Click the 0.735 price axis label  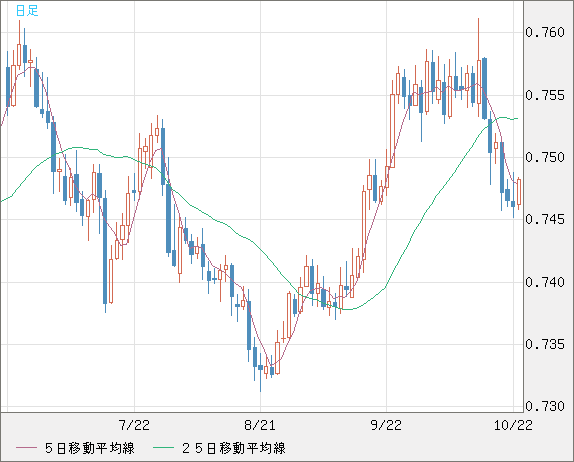[x=545, y=344]
